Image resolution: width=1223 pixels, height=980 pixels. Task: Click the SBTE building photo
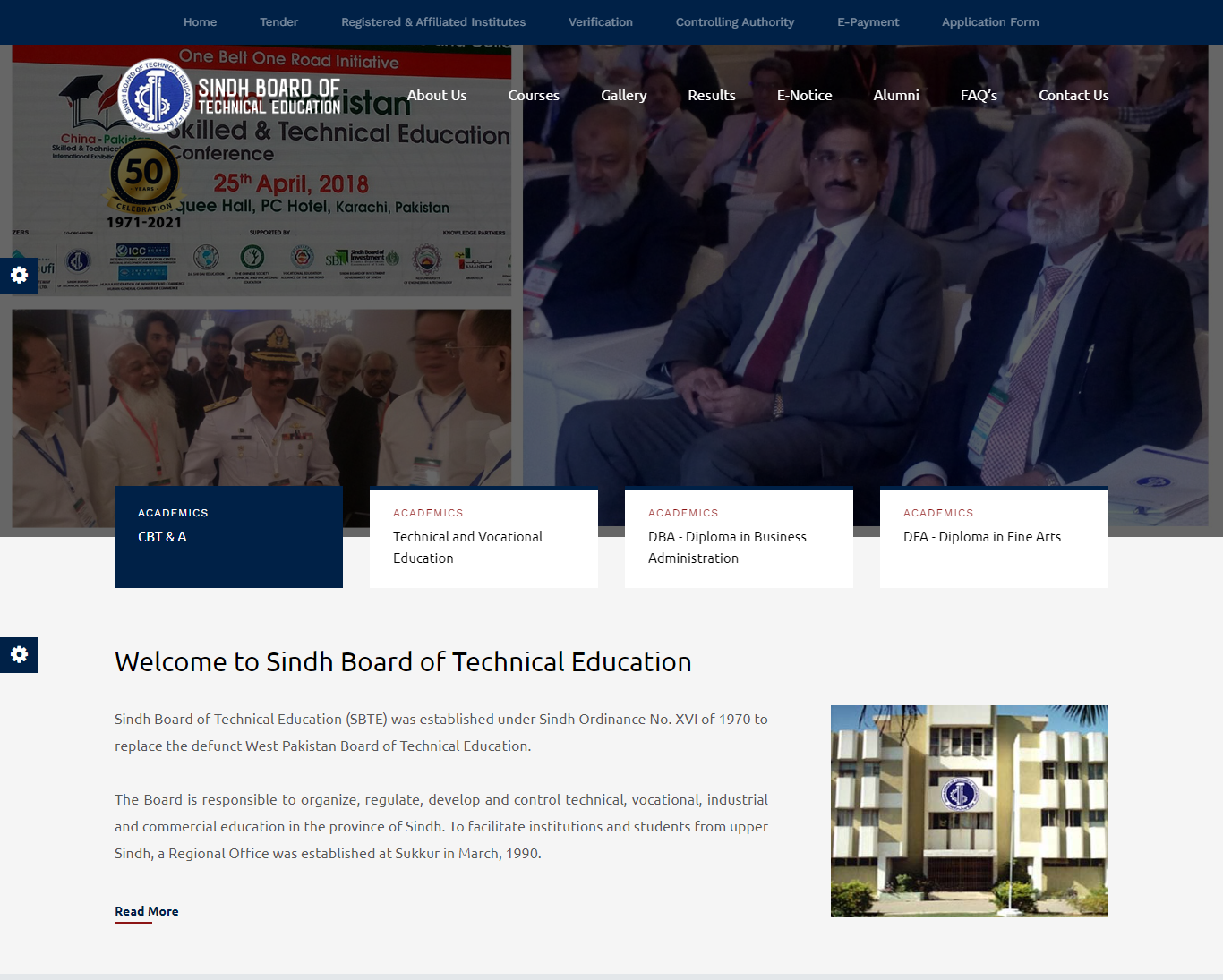tap(970, 811)
